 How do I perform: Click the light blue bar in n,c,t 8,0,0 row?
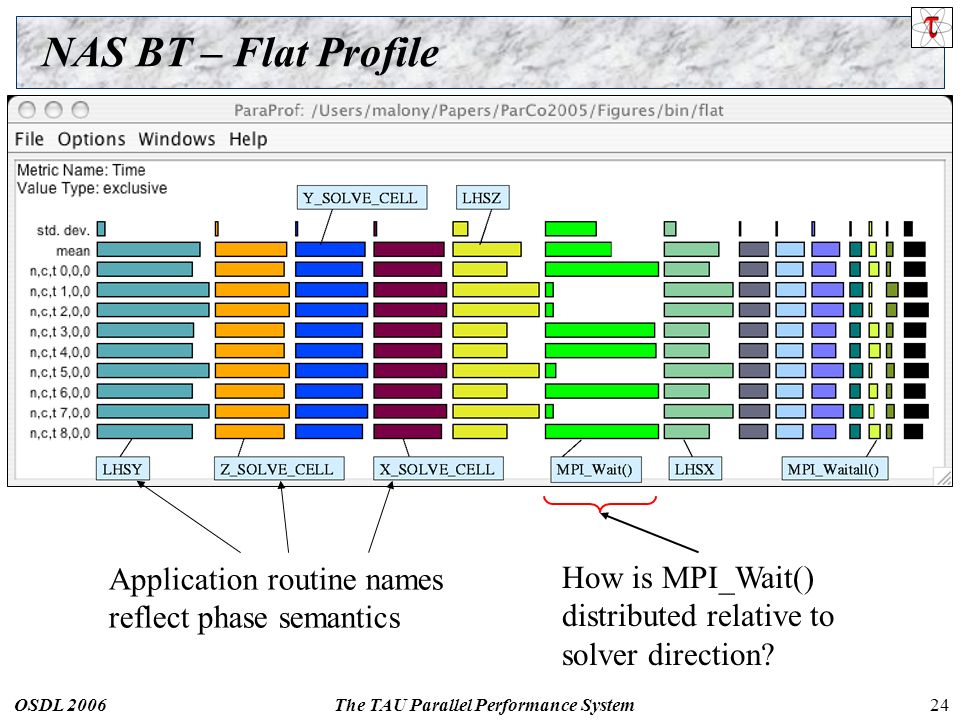coord(789,432)
